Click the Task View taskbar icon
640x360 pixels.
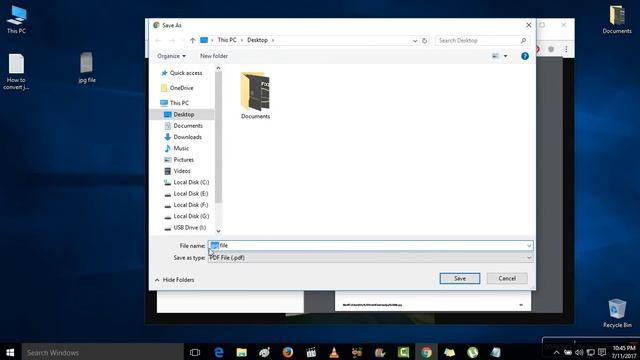tap(195, 352)
